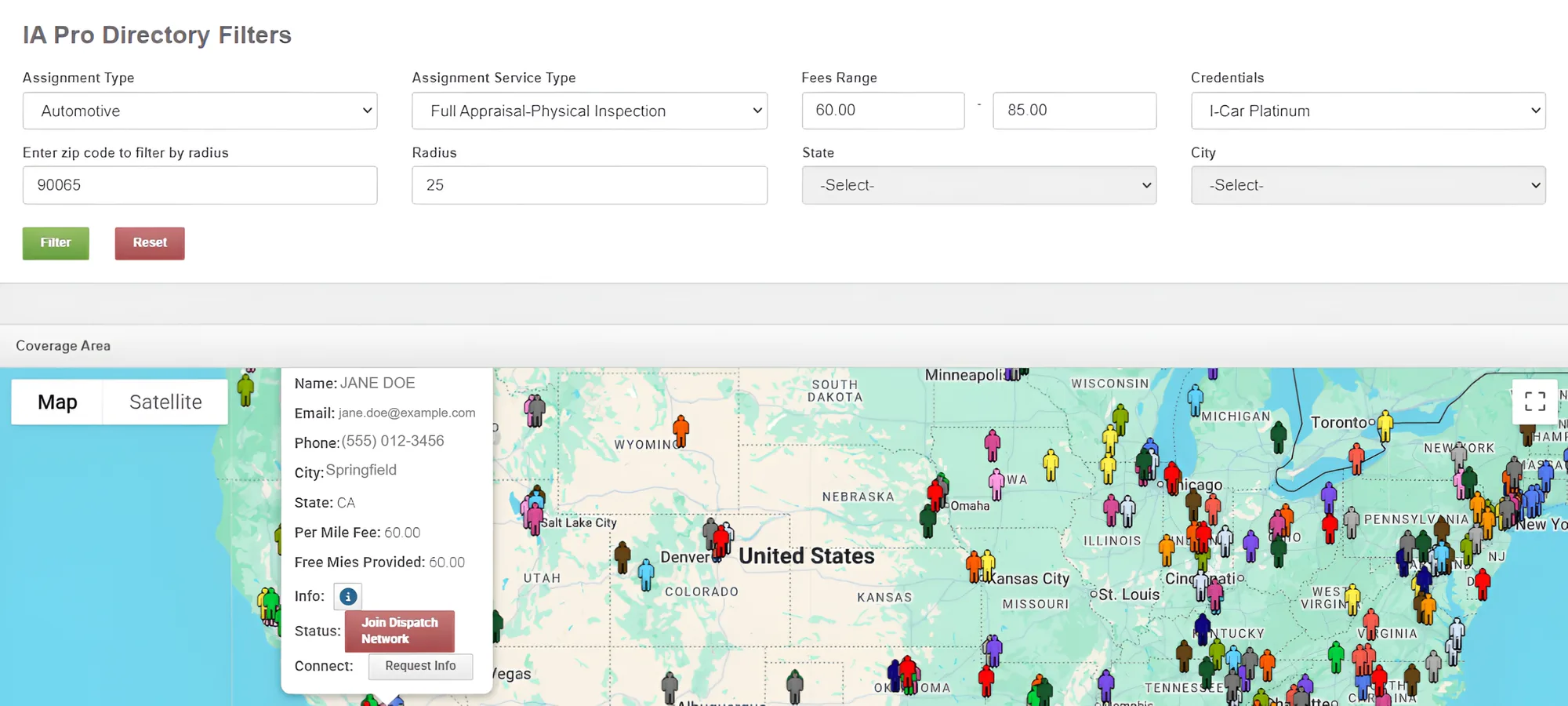This screenshot has height=706, width=1568.
Task: Click the green Filter button
Action: tap(56, 243)
